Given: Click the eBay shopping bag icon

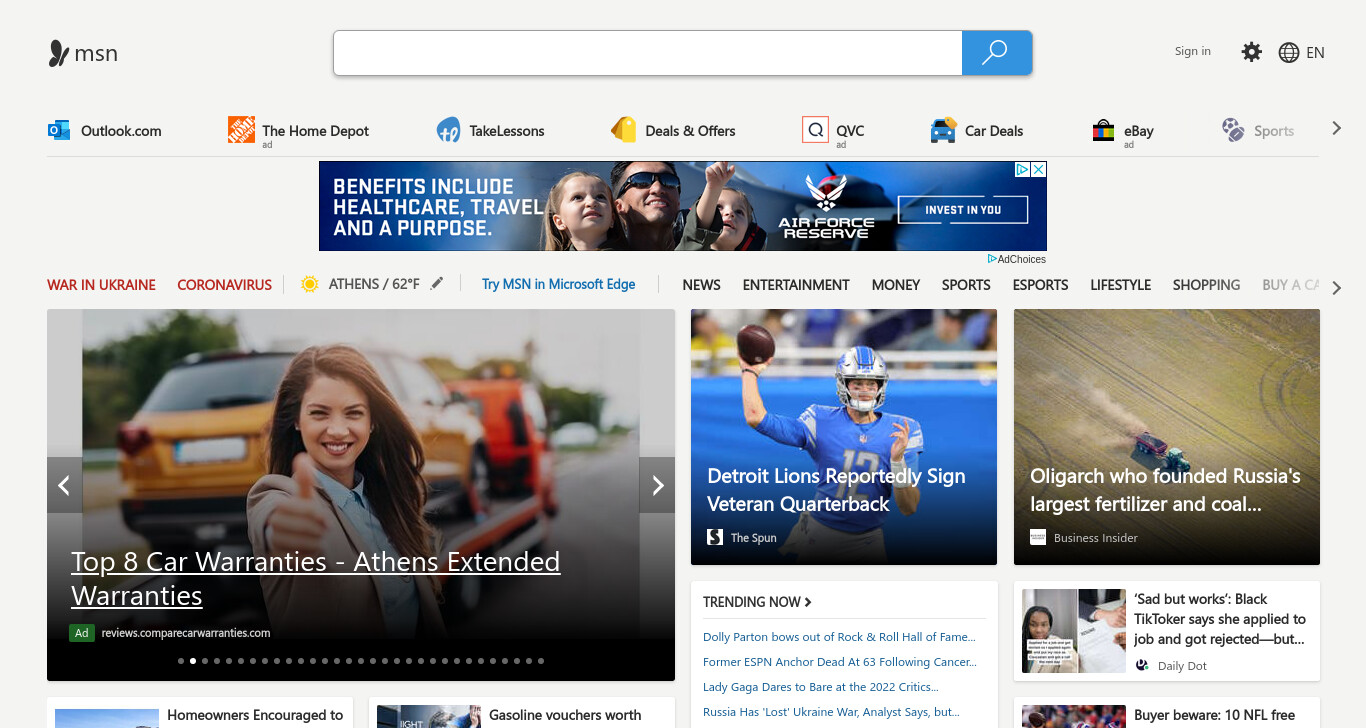Looking at the screenshot, I should coord(1103,131).
